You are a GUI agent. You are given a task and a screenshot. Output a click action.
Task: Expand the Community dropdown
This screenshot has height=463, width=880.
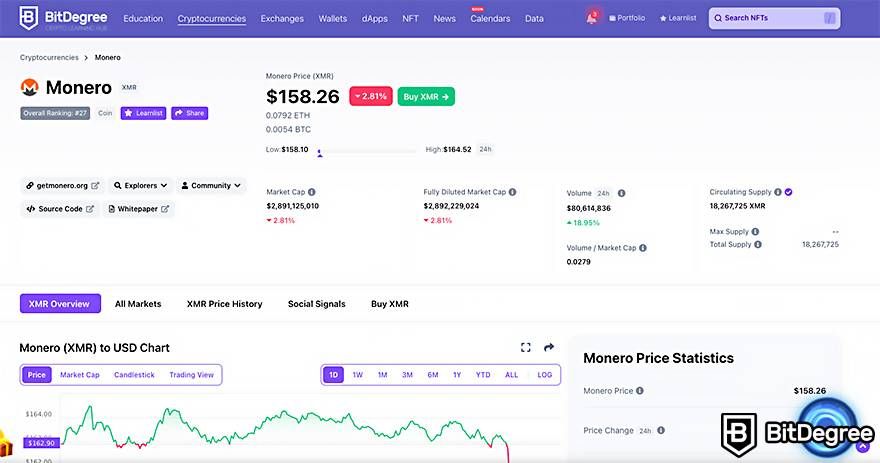(x=211, y=186)
